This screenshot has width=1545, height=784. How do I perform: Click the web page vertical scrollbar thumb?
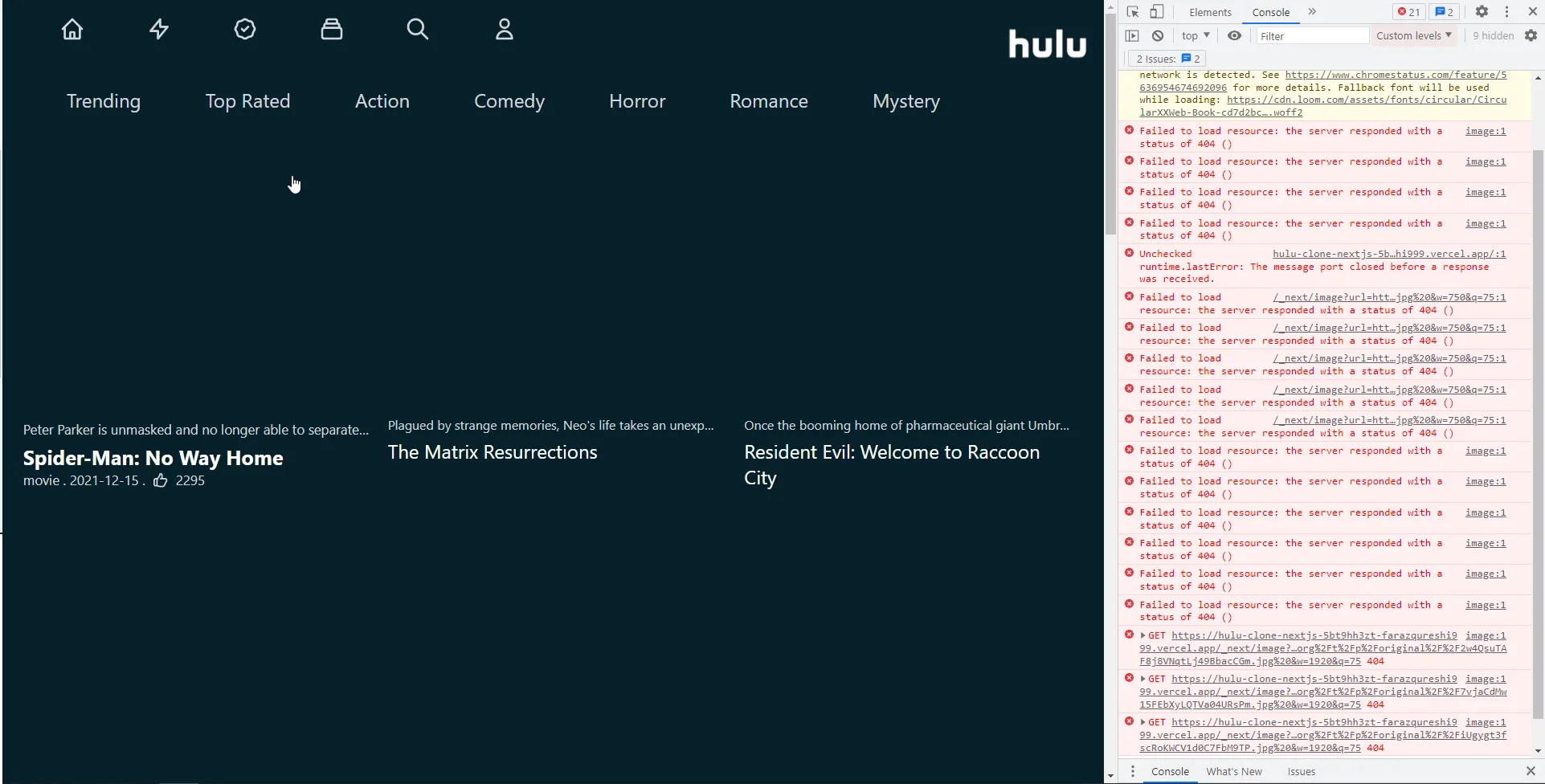tap(1110, 124)
